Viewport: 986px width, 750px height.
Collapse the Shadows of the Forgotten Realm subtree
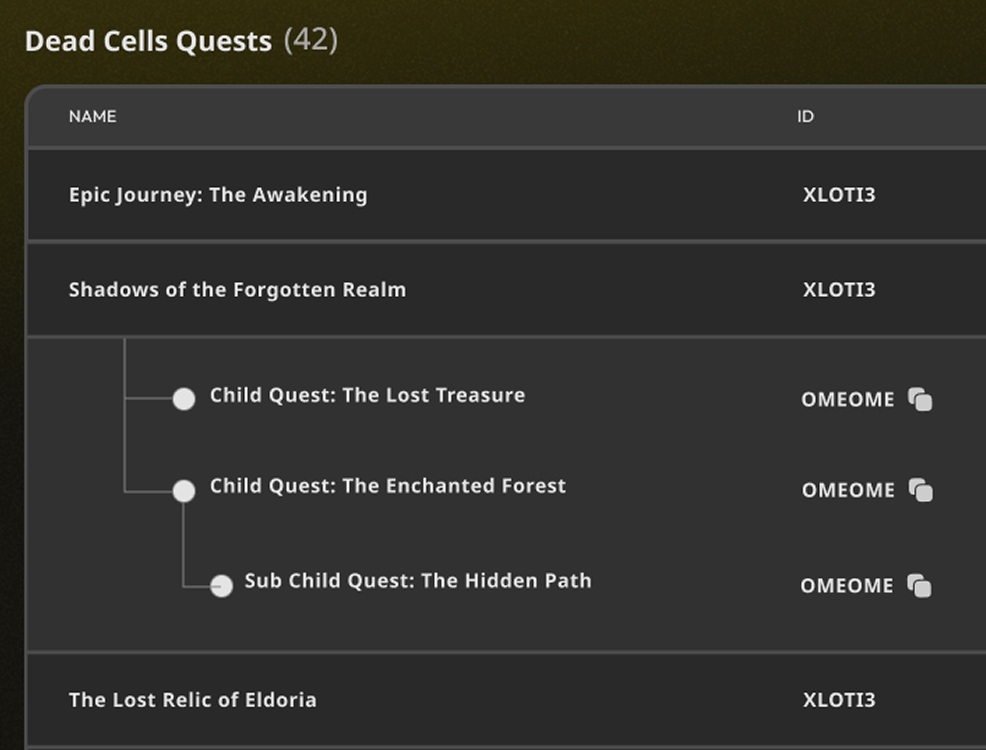(x=237, y=289)
